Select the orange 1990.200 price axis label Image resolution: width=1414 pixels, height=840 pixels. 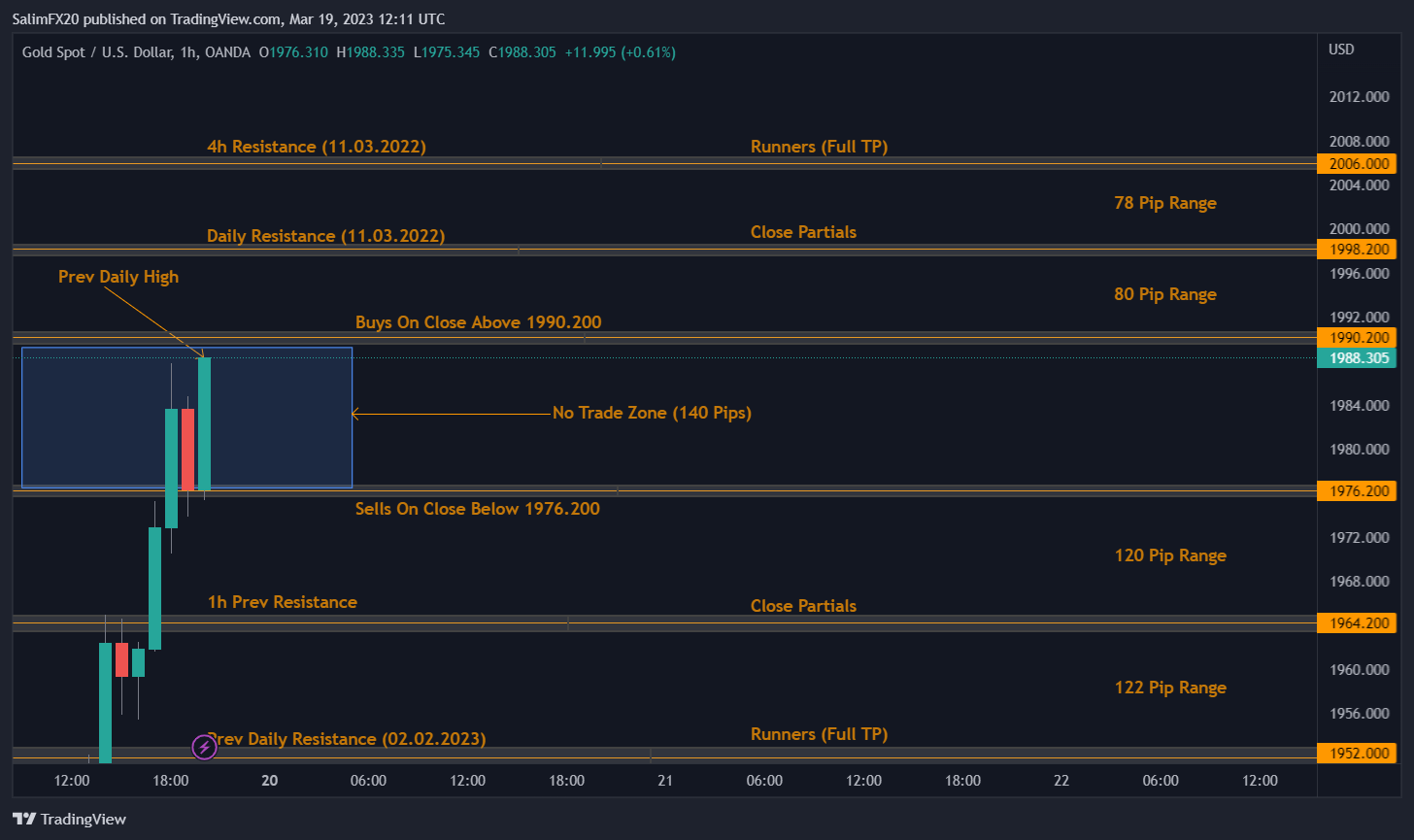click(x=1356, y=337)
